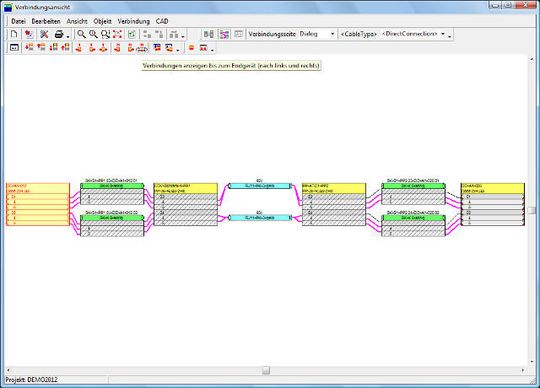540x388 pixels.
Task: Open the toolbar overflow arrow after DirectConnection
Action: (450, 36)
